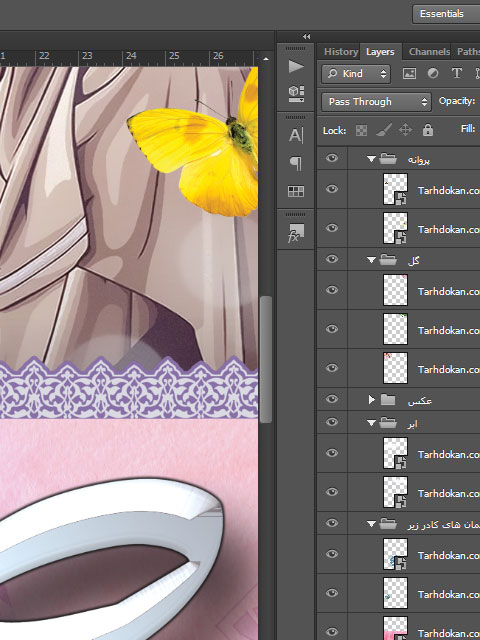Screen dimensions: 480x640
Task: Open the Pass Through blend mode dropdown
Action: click(x=376, y=102)
